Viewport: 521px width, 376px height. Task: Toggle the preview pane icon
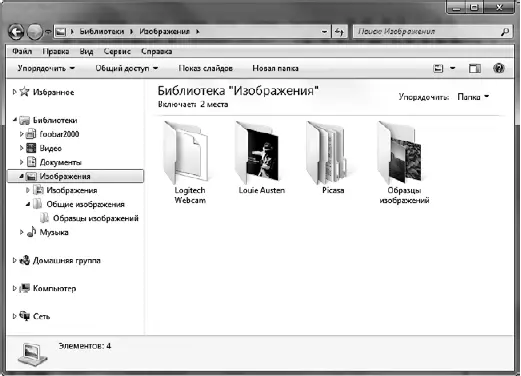tap(475, 68)
